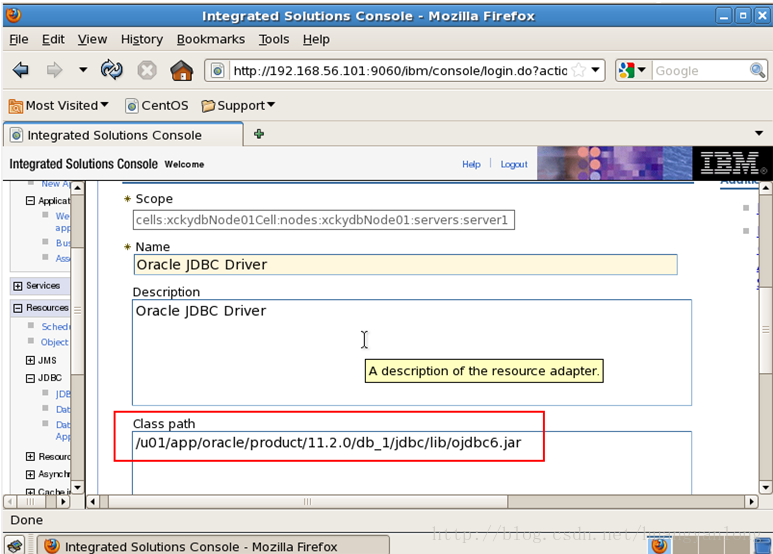This screenshot has width=773, height=554.
Task: Click main content scroll right arrow
Action: (x=751, y=502)
